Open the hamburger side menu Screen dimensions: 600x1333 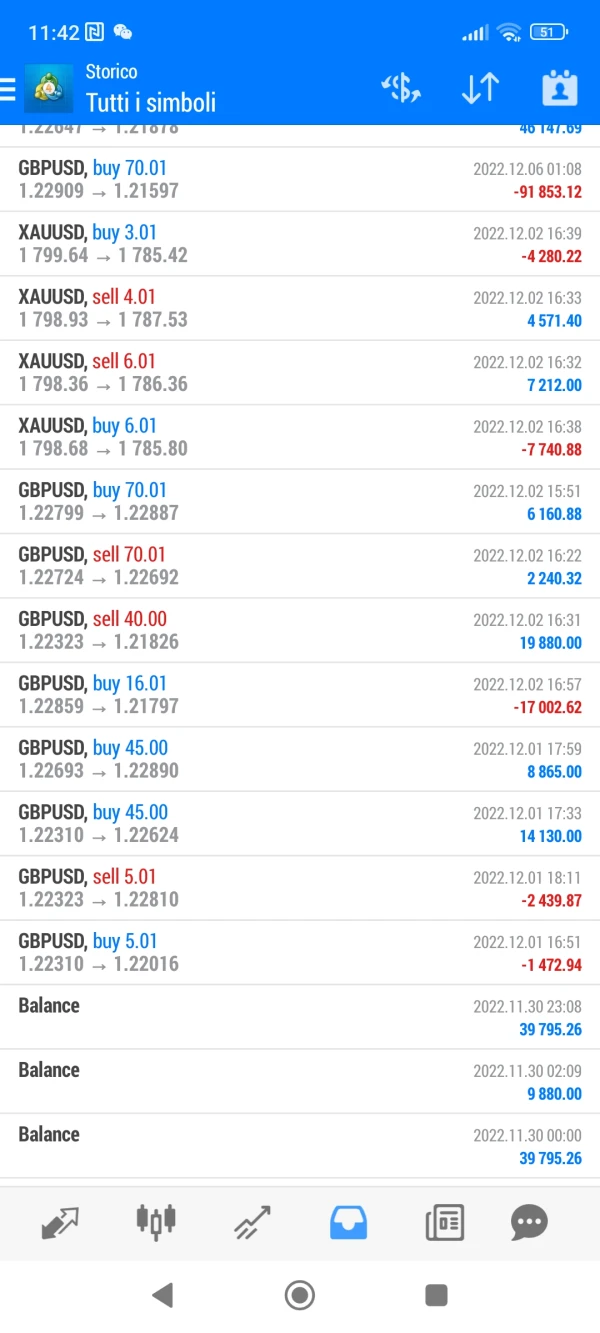pyautogui.click(x=8, y=89)
